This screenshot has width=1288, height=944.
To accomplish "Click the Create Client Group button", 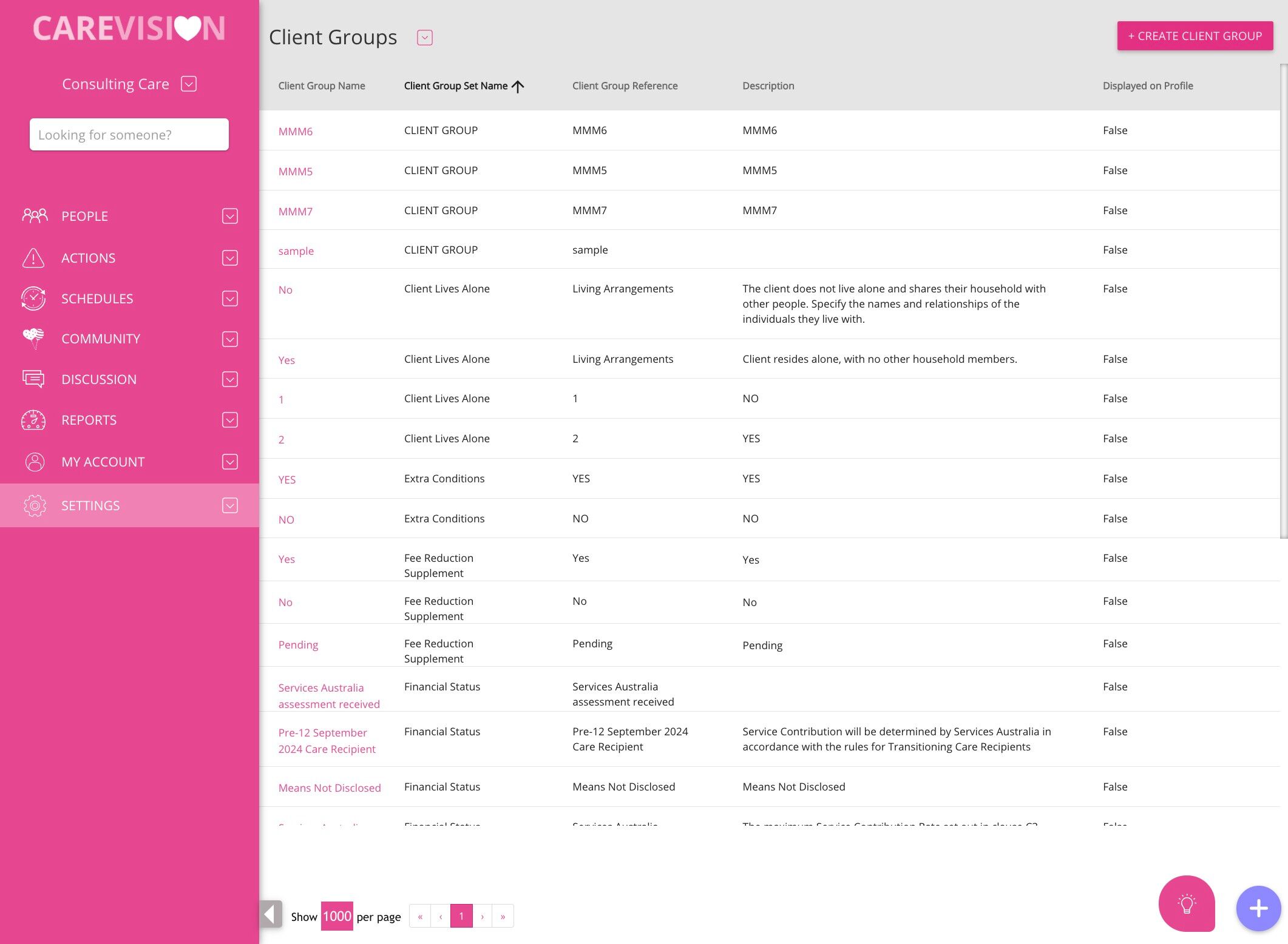I will [1195, 36].
